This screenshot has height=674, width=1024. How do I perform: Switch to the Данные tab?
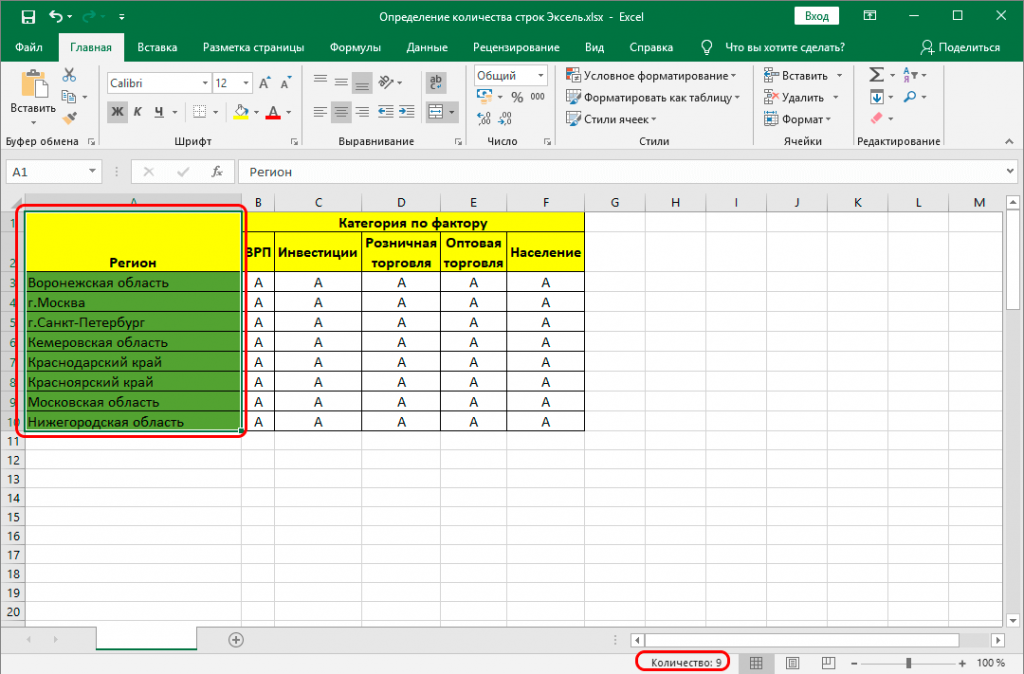427,47
